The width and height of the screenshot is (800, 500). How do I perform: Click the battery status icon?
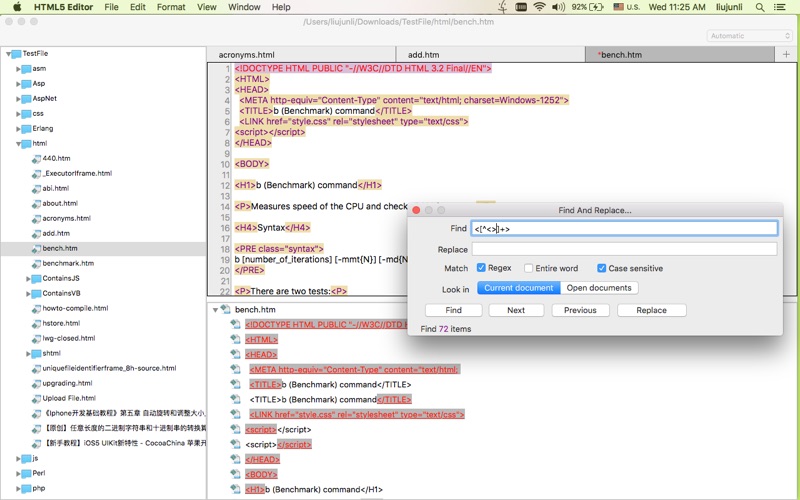click(x=596, y=7)
